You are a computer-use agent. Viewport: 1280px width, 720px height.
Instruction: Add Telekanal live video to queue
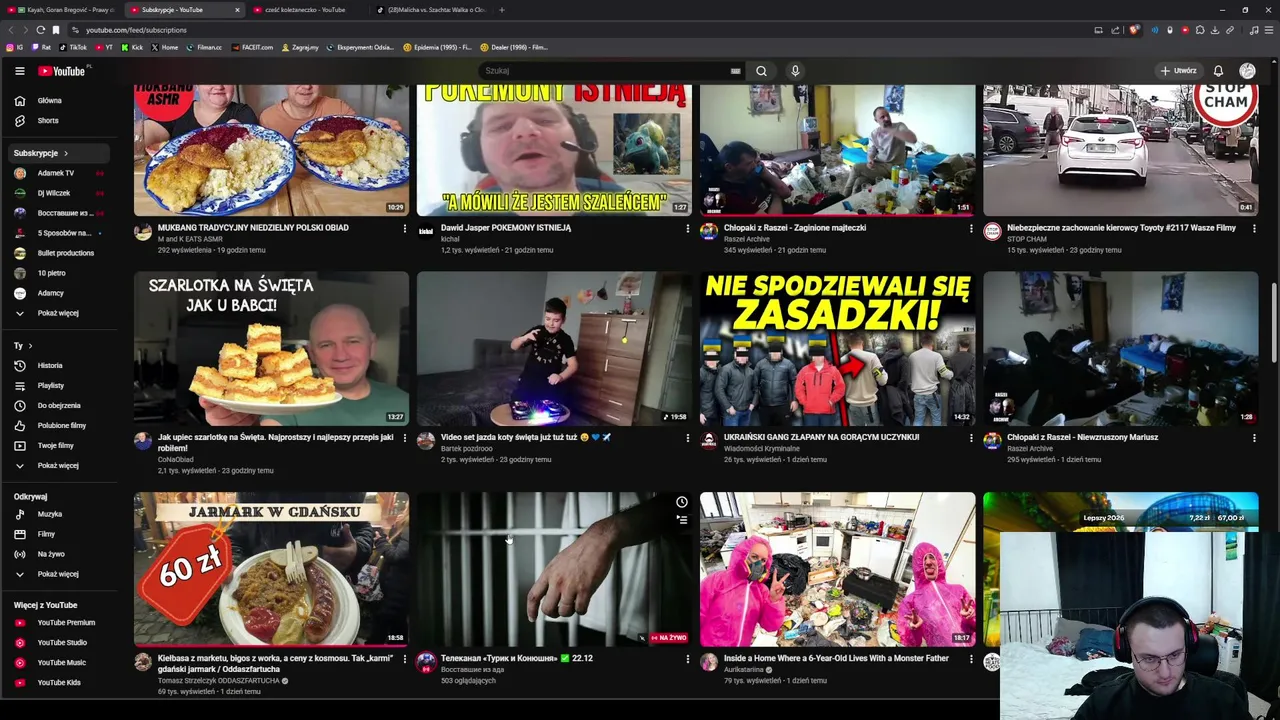tap(681, 520)
